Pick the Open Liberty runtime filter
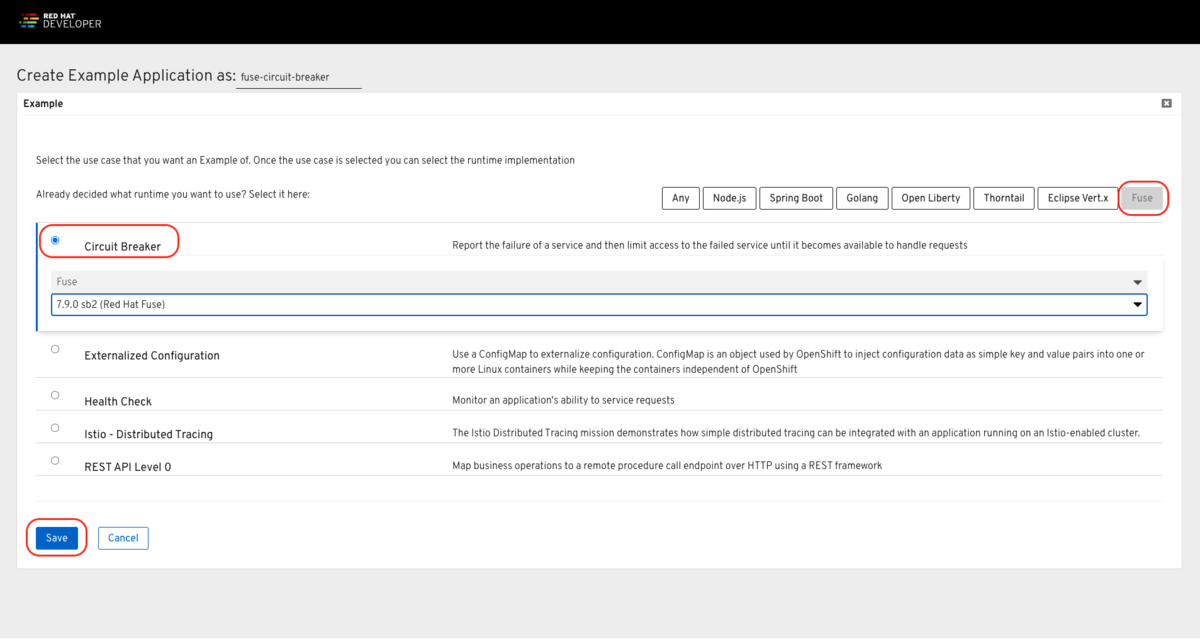Screen dimensions: 1200x639 pyautogui.click(x=930, y=198)
